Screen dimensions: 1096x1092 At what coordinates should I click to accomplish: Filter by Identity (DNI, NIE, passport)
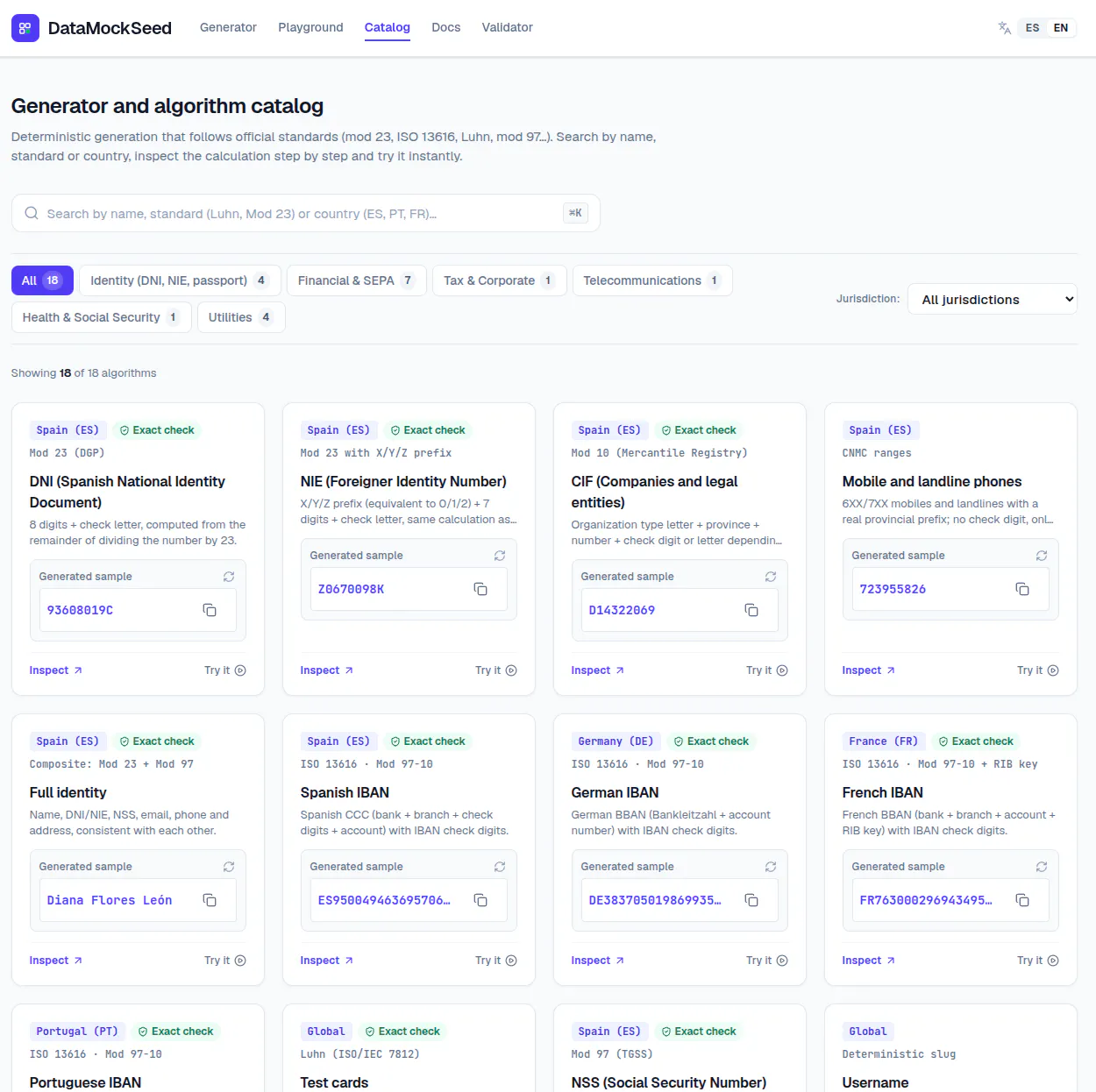[x=180, y=280]
